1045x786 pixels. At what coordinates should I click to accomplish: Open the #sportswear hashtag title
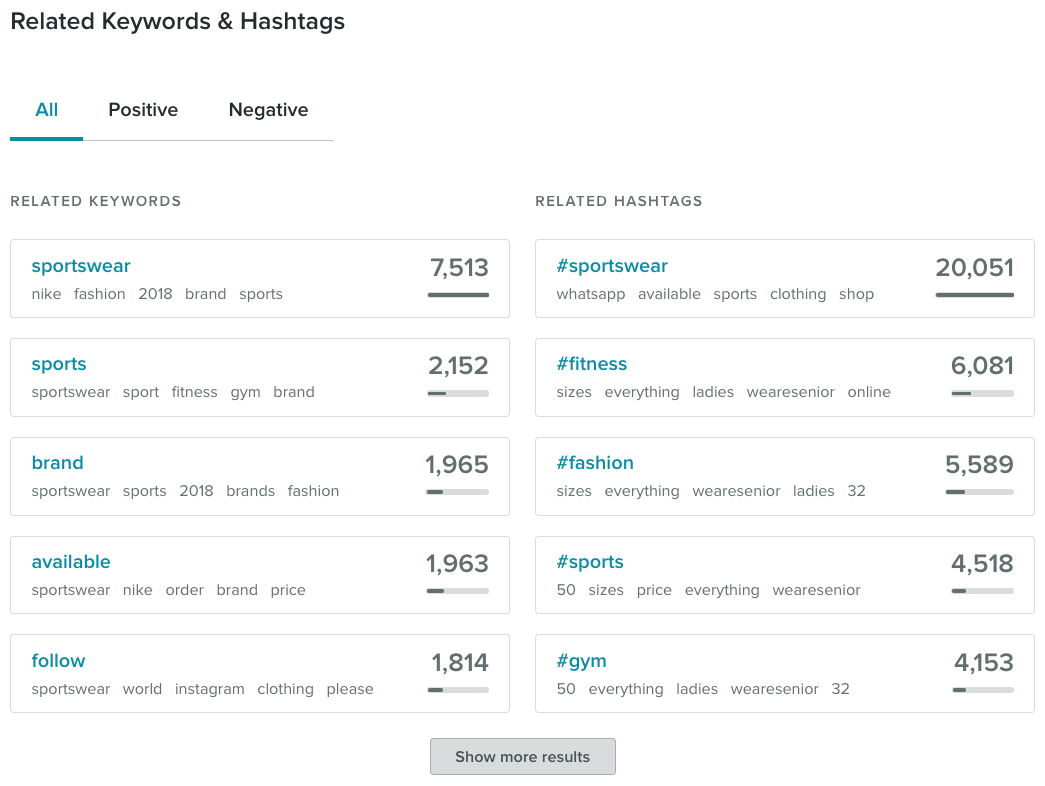coord(612,266)
